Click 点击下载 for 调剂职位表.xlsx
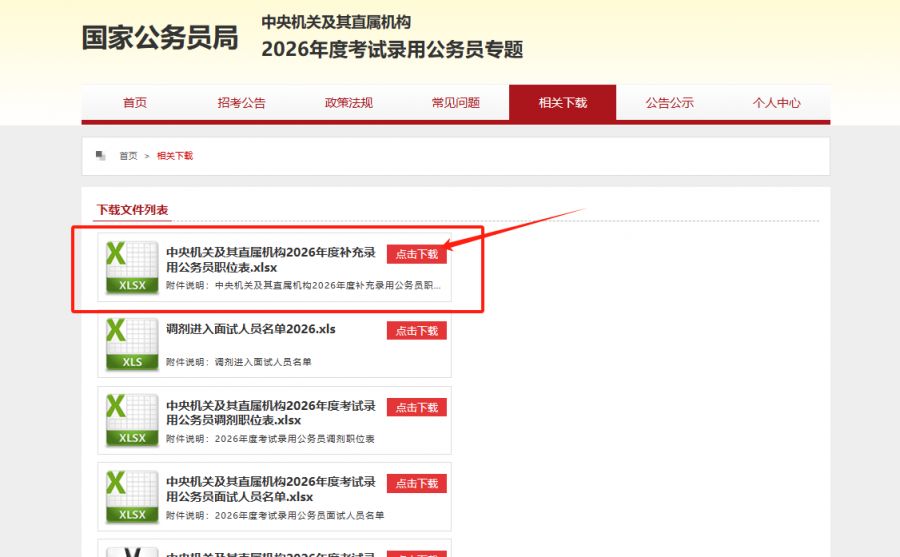Viewport: 900px width, 557px height. click(x=417, y=407)
